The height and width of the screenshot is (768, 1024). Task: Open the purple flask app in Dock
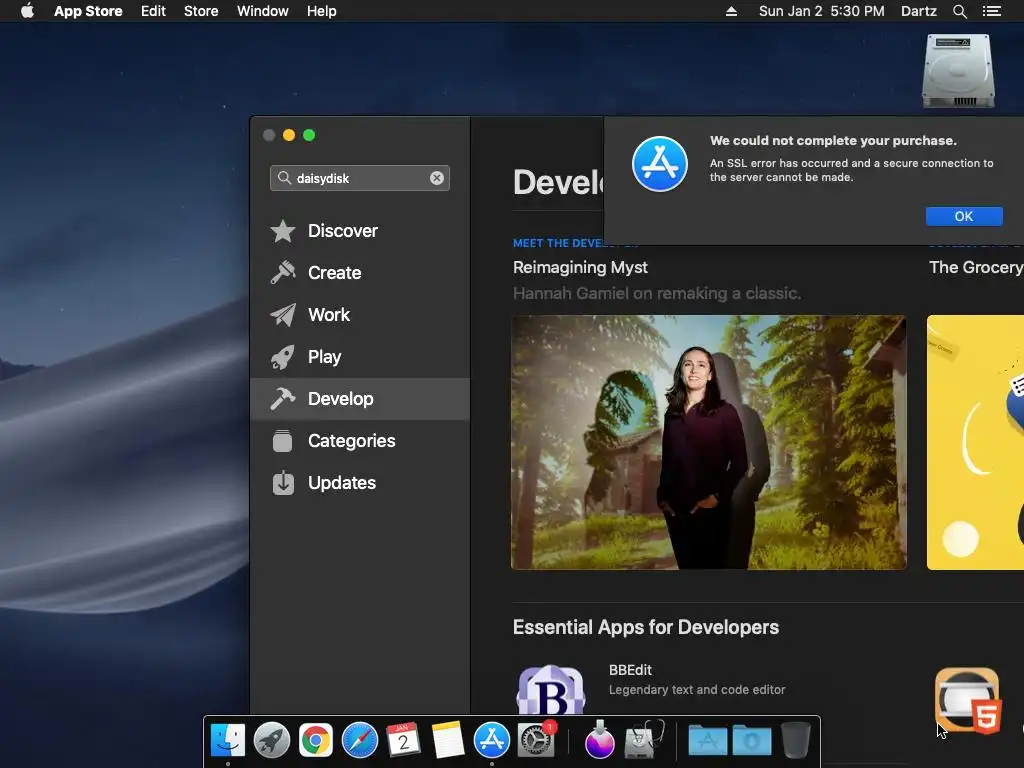point(600,740)
